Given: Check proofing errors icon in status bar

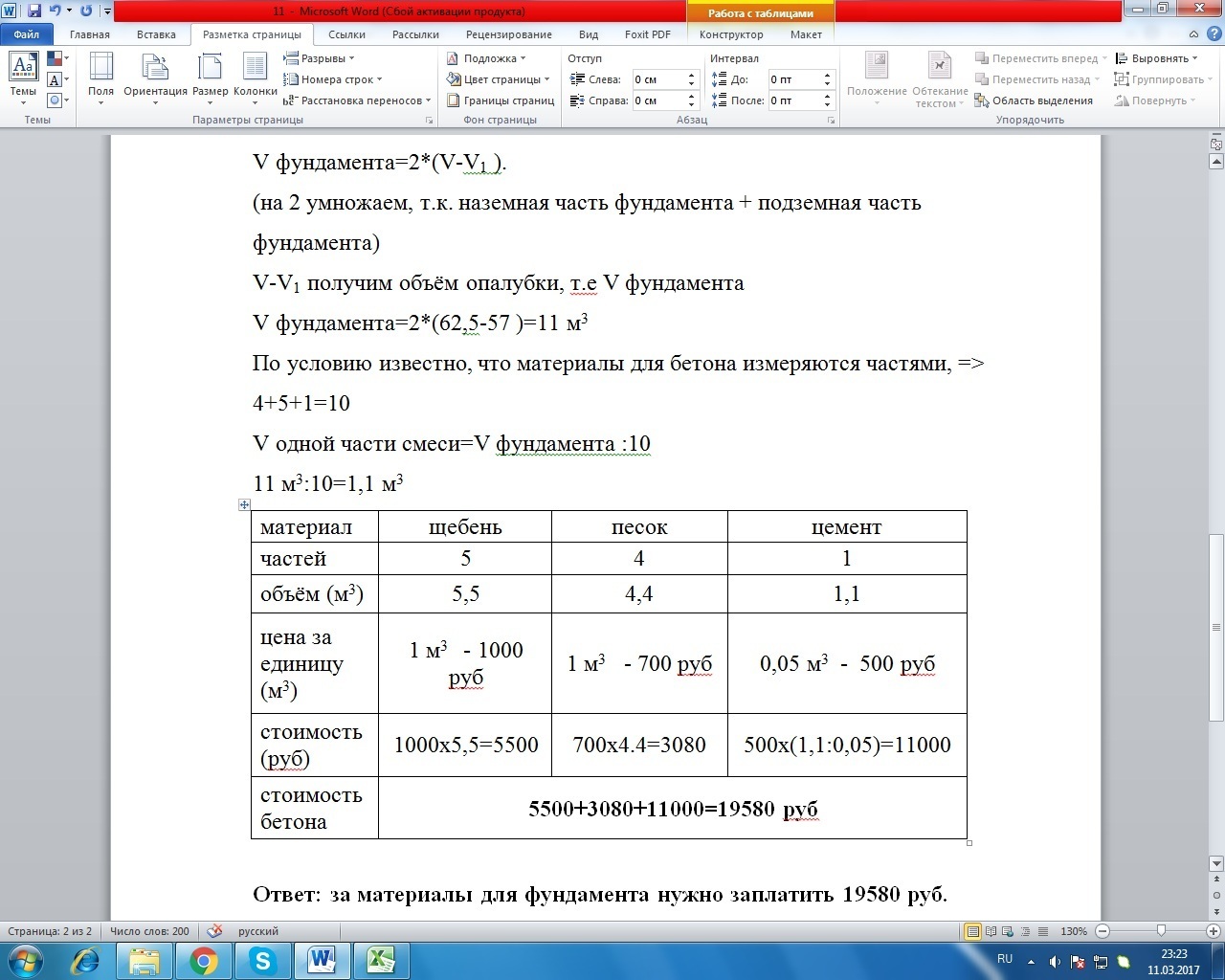Looking at the screenshot, I should coord(214,931).
